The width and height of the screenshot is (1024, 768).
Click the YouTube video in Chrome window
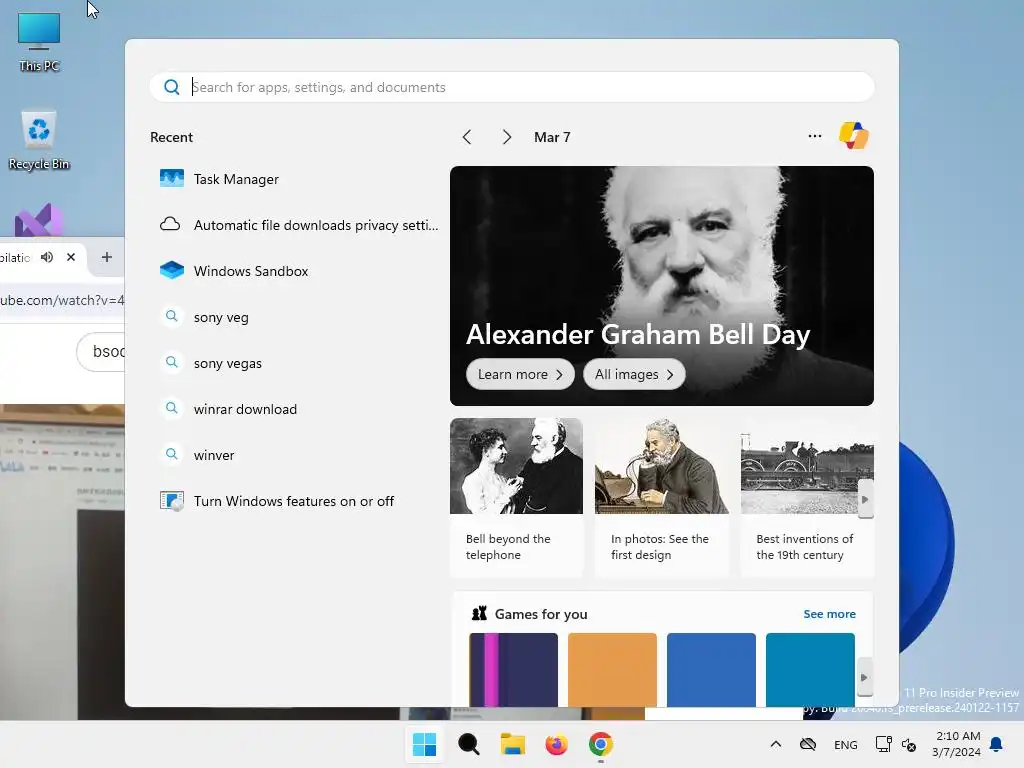click(62, 562)
